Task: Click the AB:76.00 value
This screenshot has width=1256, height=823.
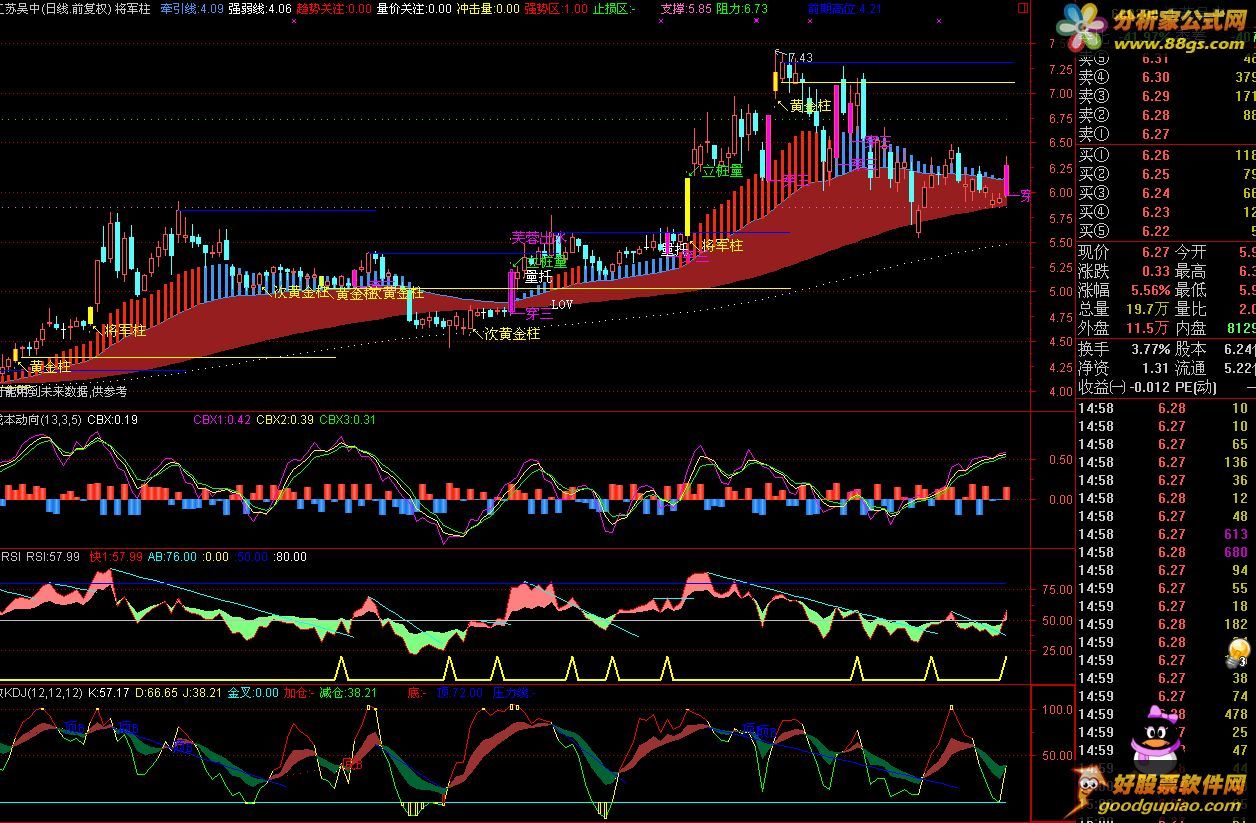Action: click(172, 557)
